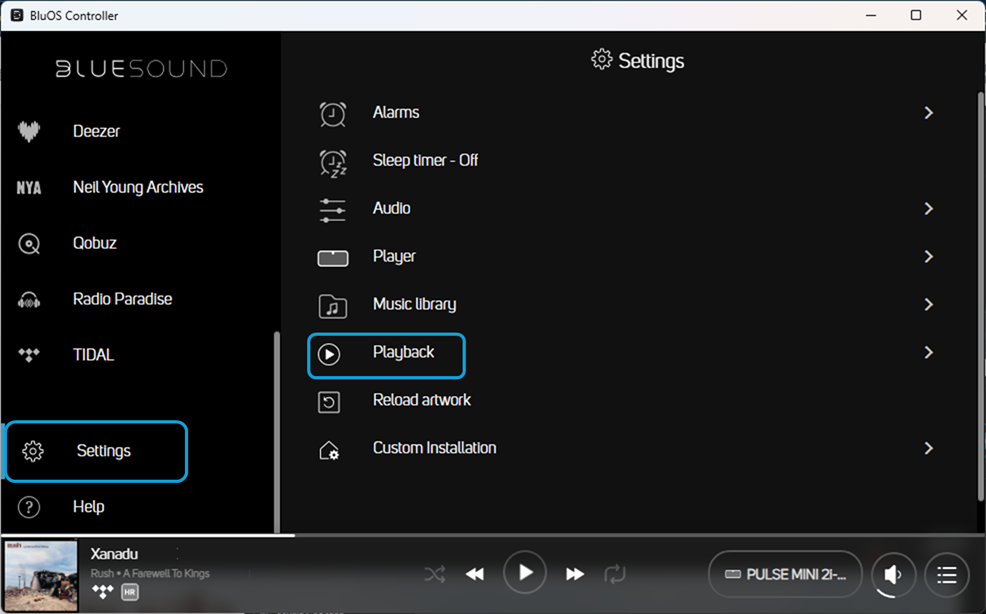The height and width of the screenshot is (614, 986).
Task: Click the track progress bar
Action: tap(493, 535)
